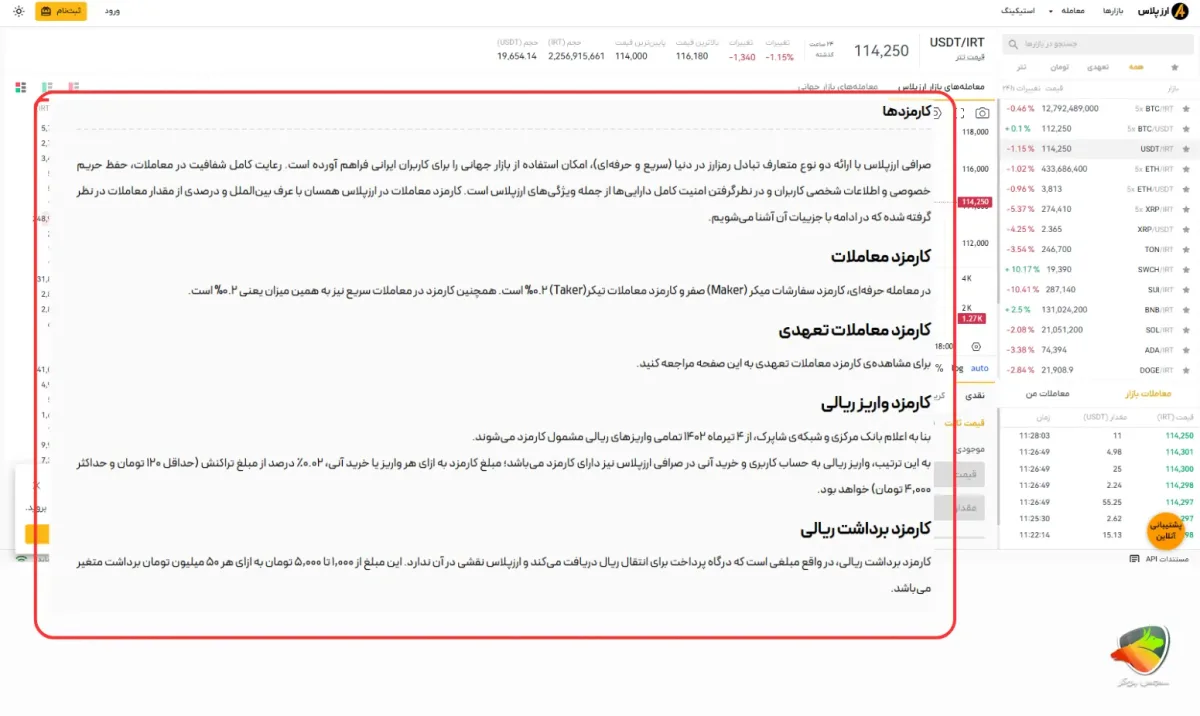1200x716 pixels.
Task: Favorite the ETH/USDT market star
Action: 1187,189
